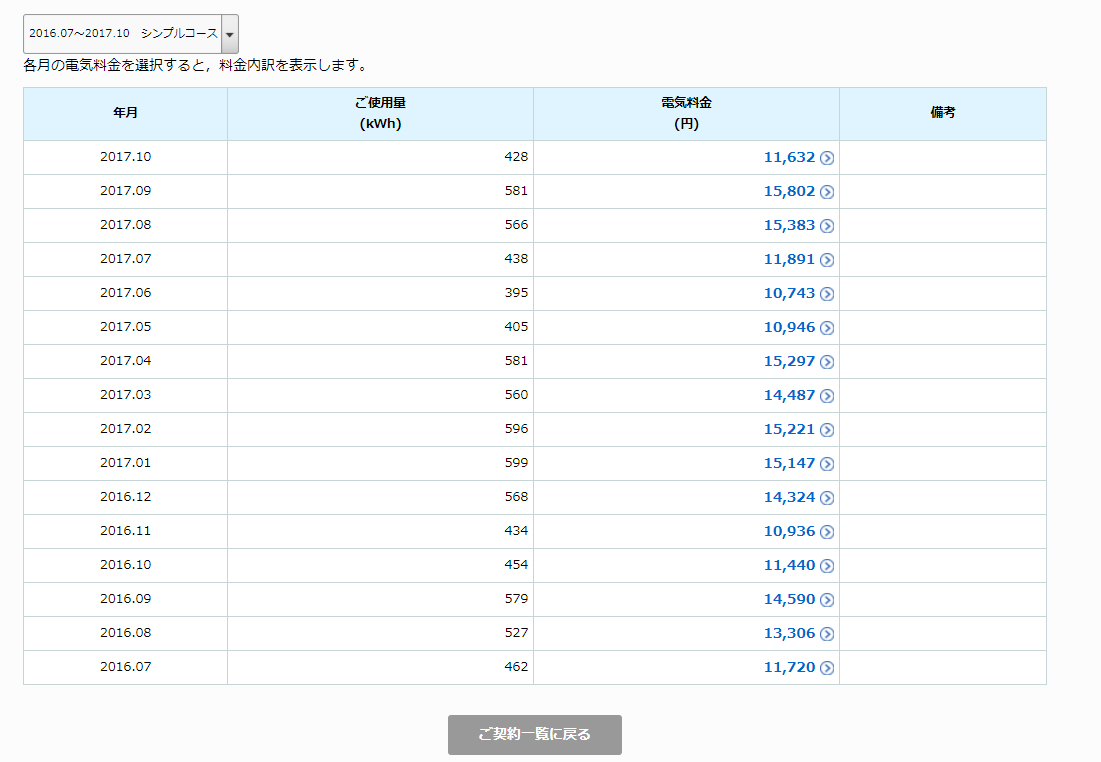The image size is (1101, 762).
Task: Select the 2016.07～2017.10 シンプルコース combo box
Action: click(x=122, y=34)
